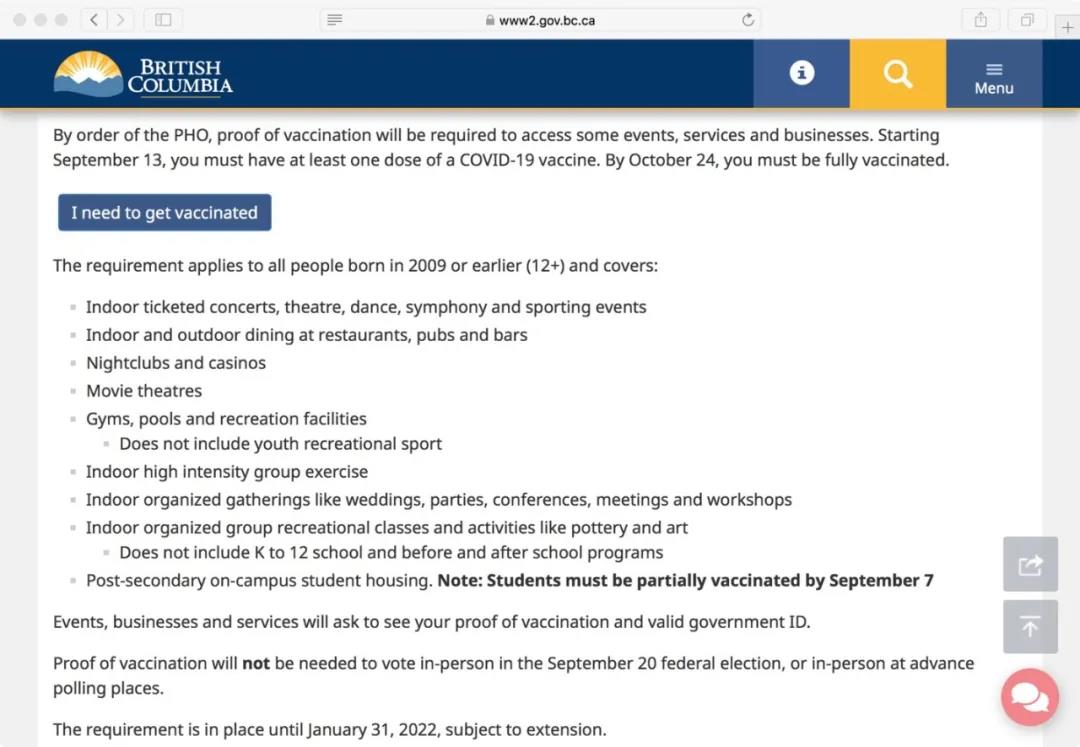Open the sidebar icon in Safari toolbar
Screen dimensions: 1080x747
pyautogui.click(x=163, y=19)
